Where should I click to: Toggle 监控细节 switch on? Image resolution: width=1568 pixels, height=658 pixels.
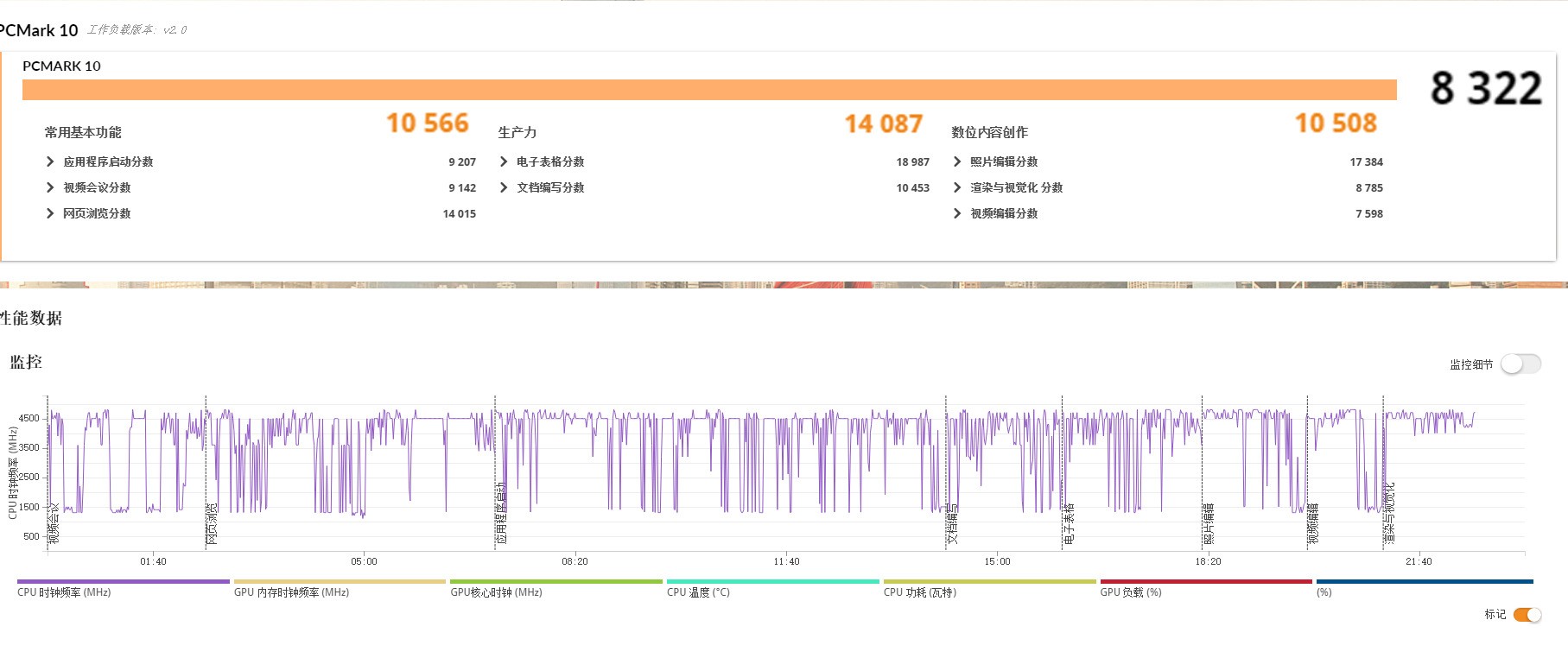pyautogui.click(x=1520, y=364)
